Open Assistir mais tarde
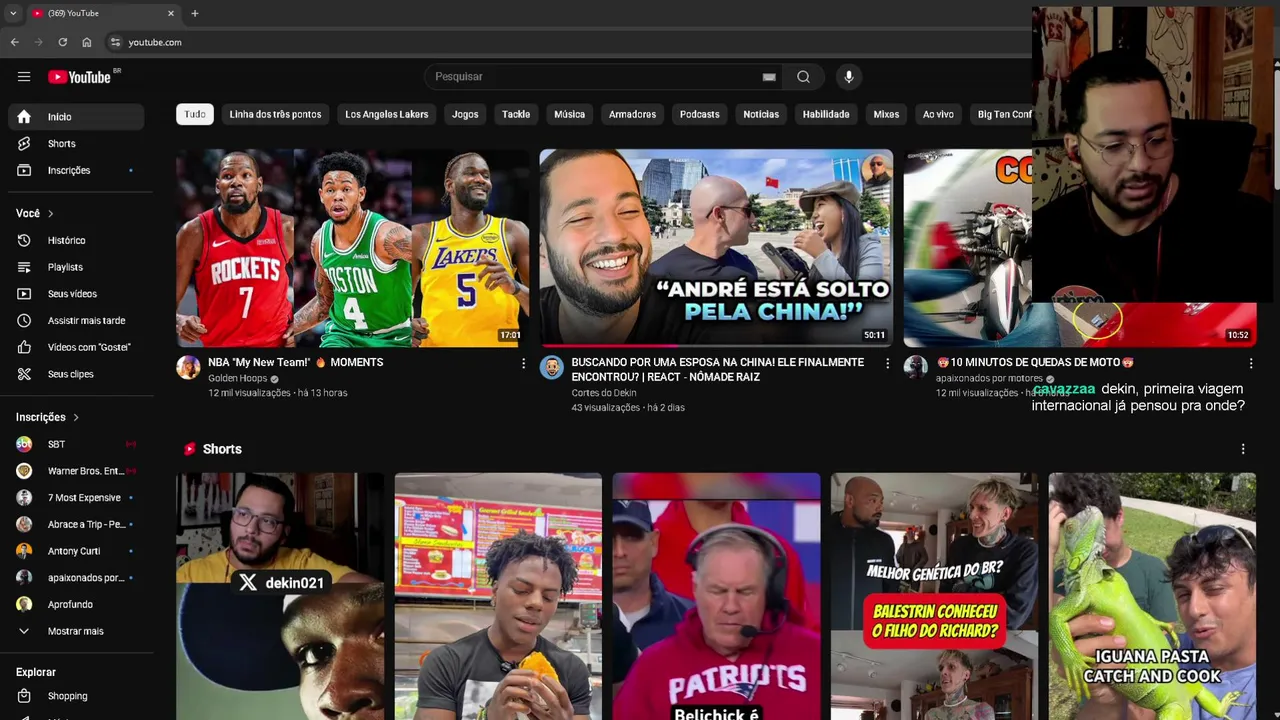Screen dimensions: 1280x720 click(x=76, y=320)
